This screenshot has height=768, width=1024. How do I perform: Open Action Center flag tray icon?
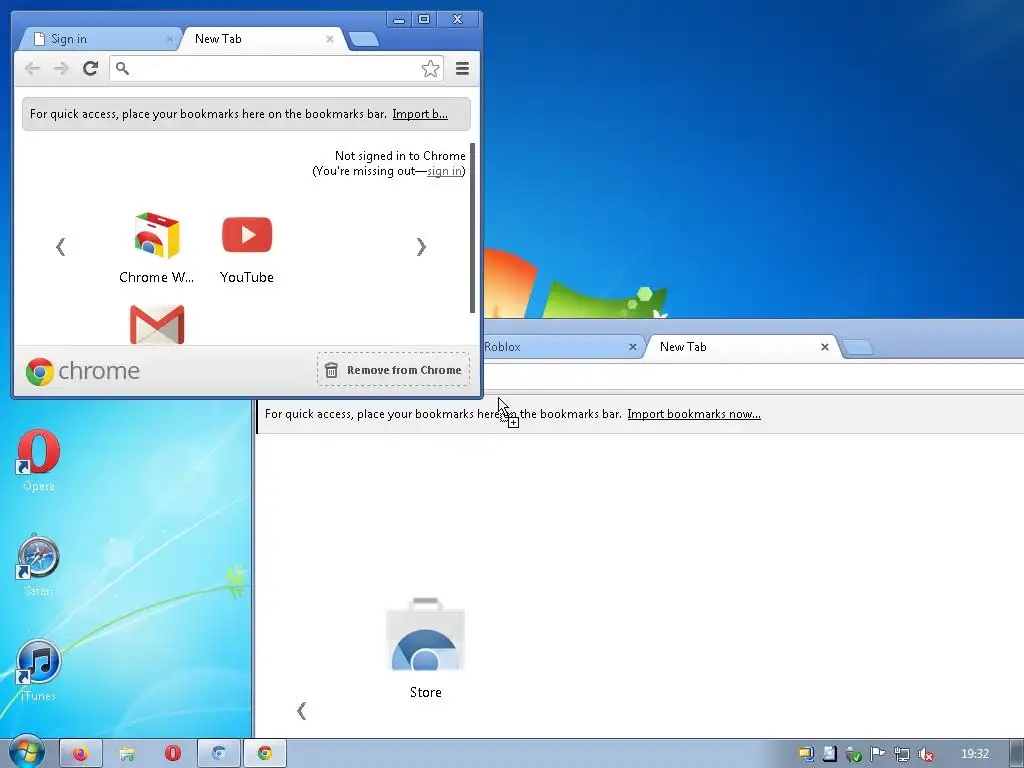pyautogui.click(x=877, y=754)
